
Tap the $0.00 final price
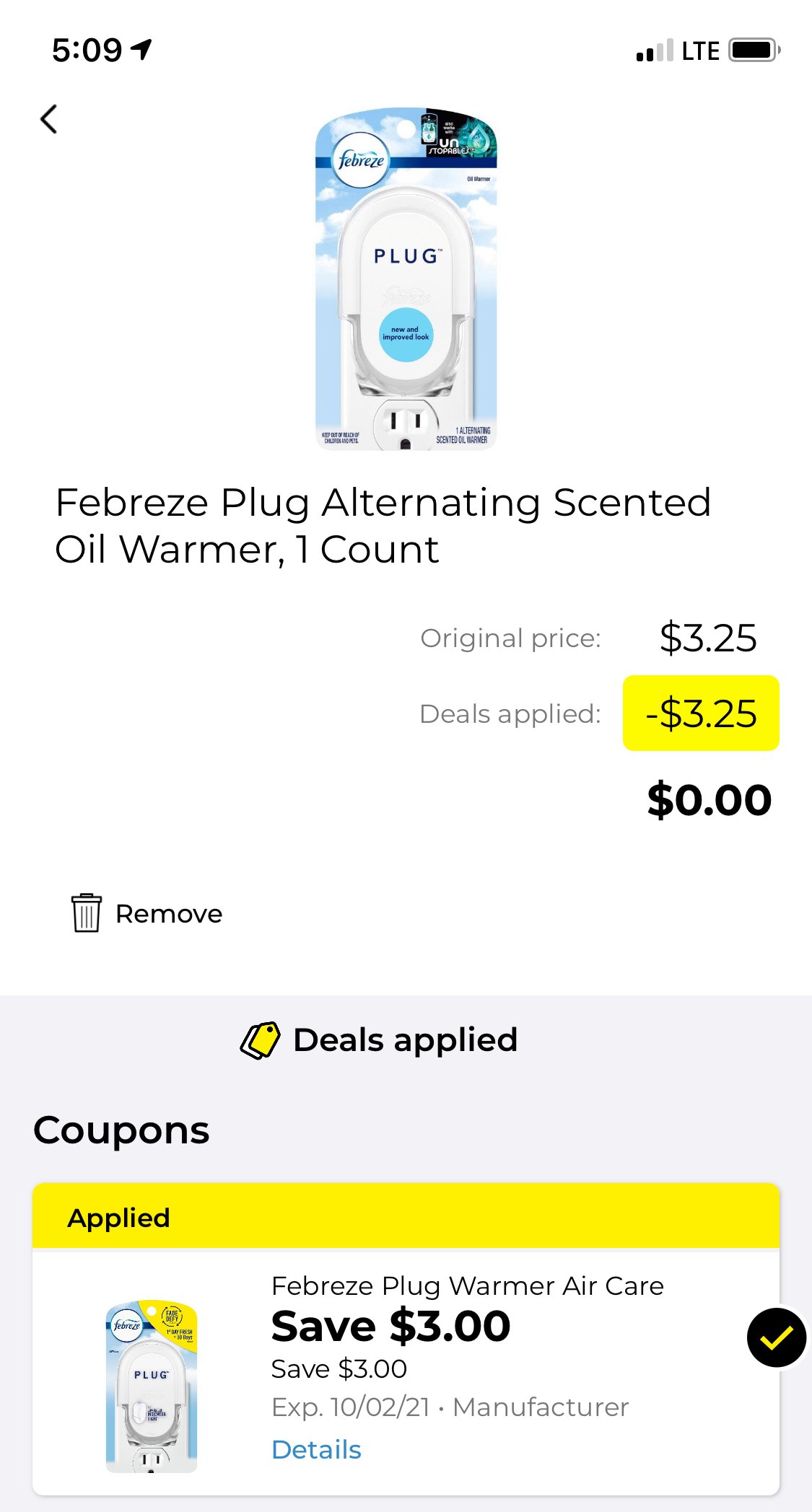[709, 800]
